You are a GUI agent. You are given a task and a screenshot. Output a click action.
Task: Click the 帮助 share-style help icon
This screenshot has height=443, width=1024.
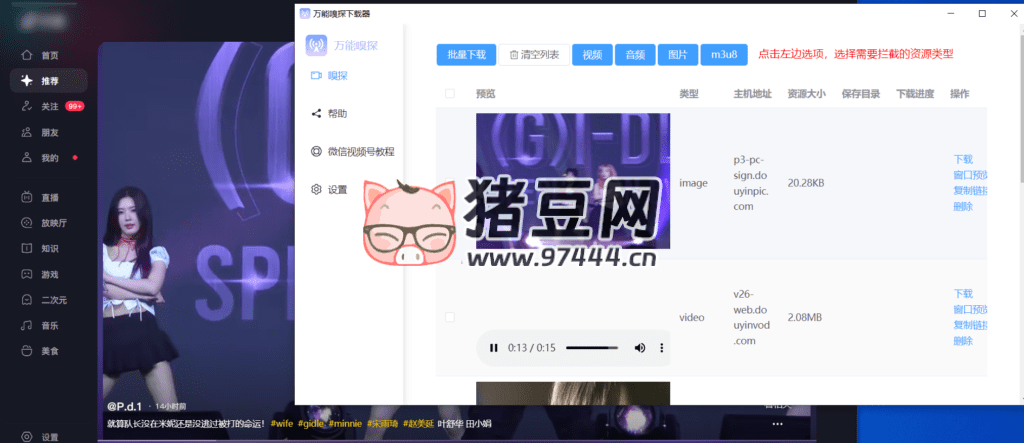(x=317, y=114)
